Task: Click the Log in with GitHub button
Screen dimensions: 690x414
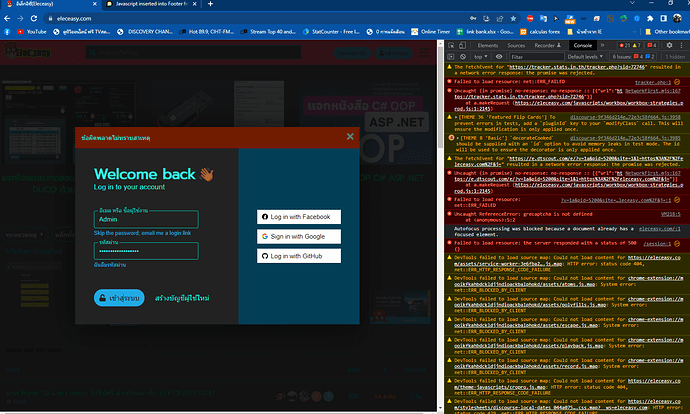Action: pyautogui.click(x=299, y=256)
